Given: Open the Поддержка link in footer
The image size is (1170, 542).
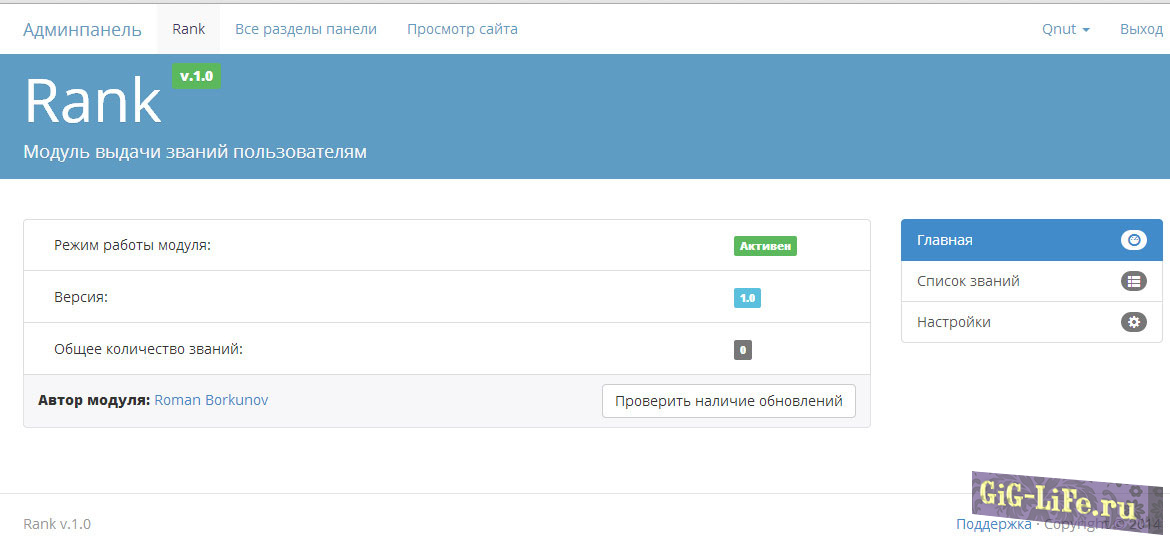Looking at the screenshot, I should 993,524.
